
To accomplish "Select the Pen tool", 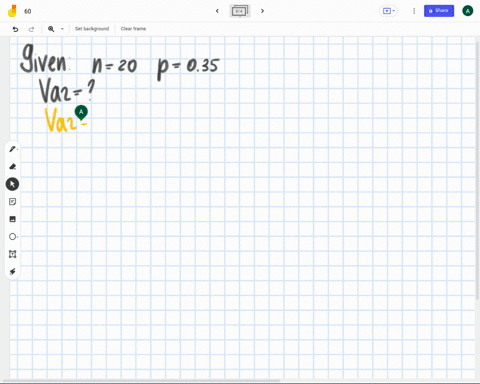I will 12,149.
